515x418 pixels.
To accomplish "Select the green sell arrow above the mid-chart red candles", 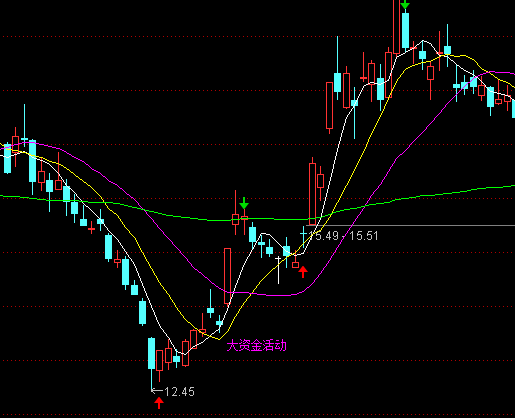I will 244,203.
